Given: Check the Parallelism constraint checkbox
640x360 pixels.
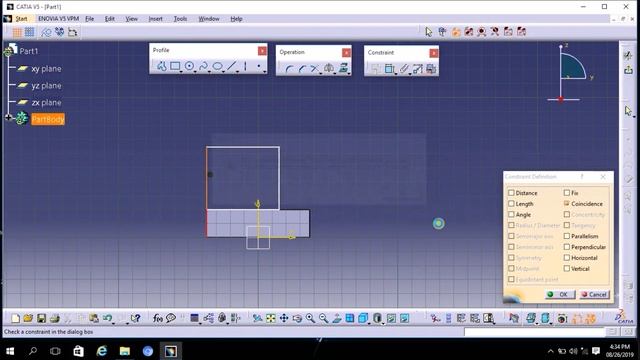Looking at the screenshot, I should pos(567,236).
